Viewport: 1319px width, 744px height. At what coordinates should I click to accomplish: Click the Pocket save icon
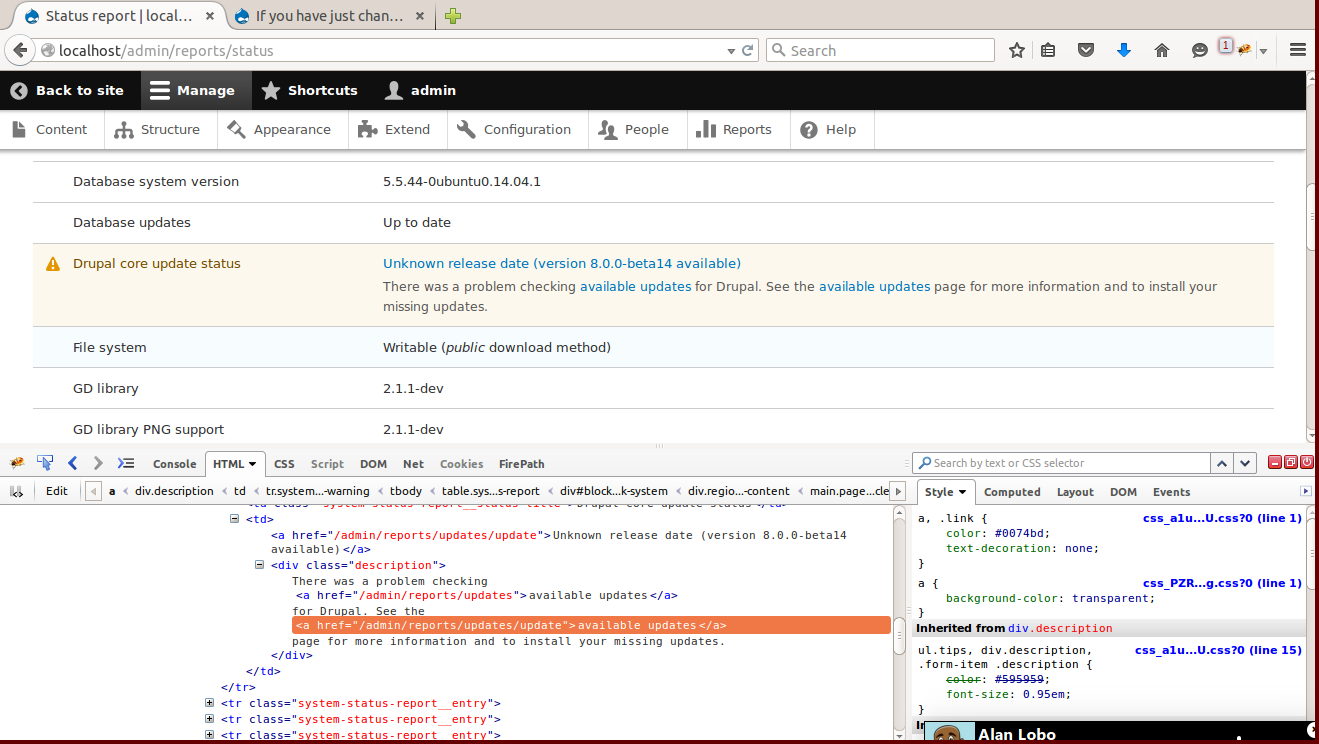(x=1086, y=50)
